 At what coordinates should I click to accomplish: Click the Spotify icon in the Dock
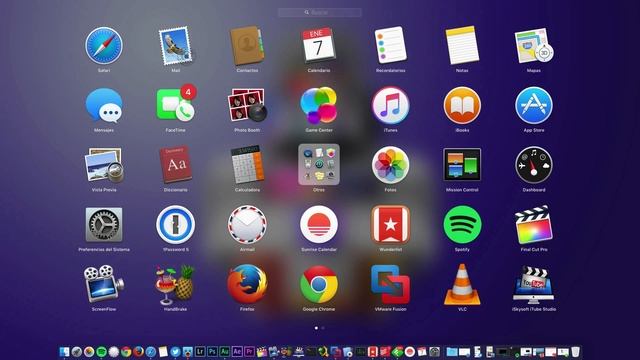click(x=101, y=351)
